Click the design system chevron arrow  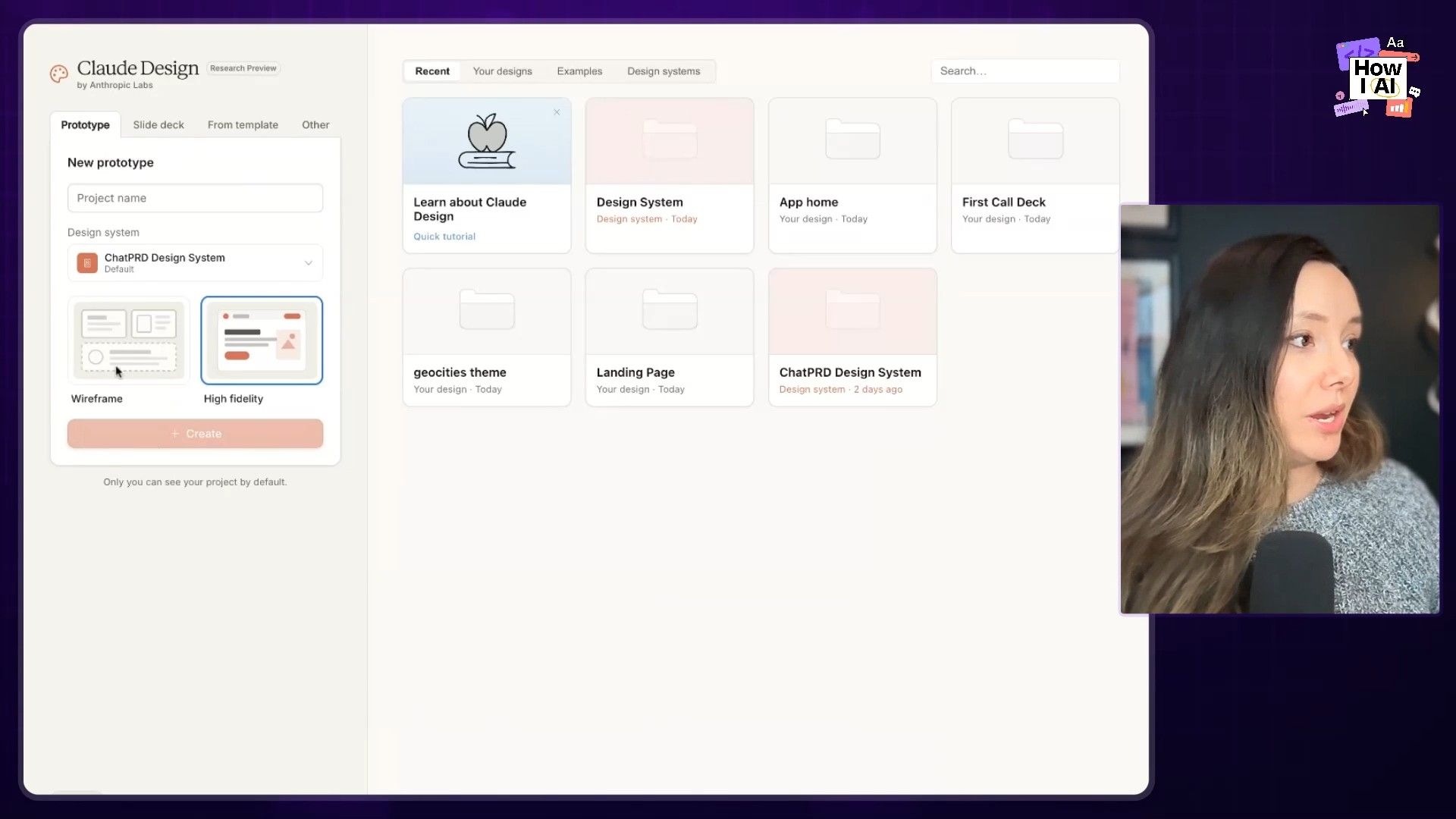pos(309,263)
